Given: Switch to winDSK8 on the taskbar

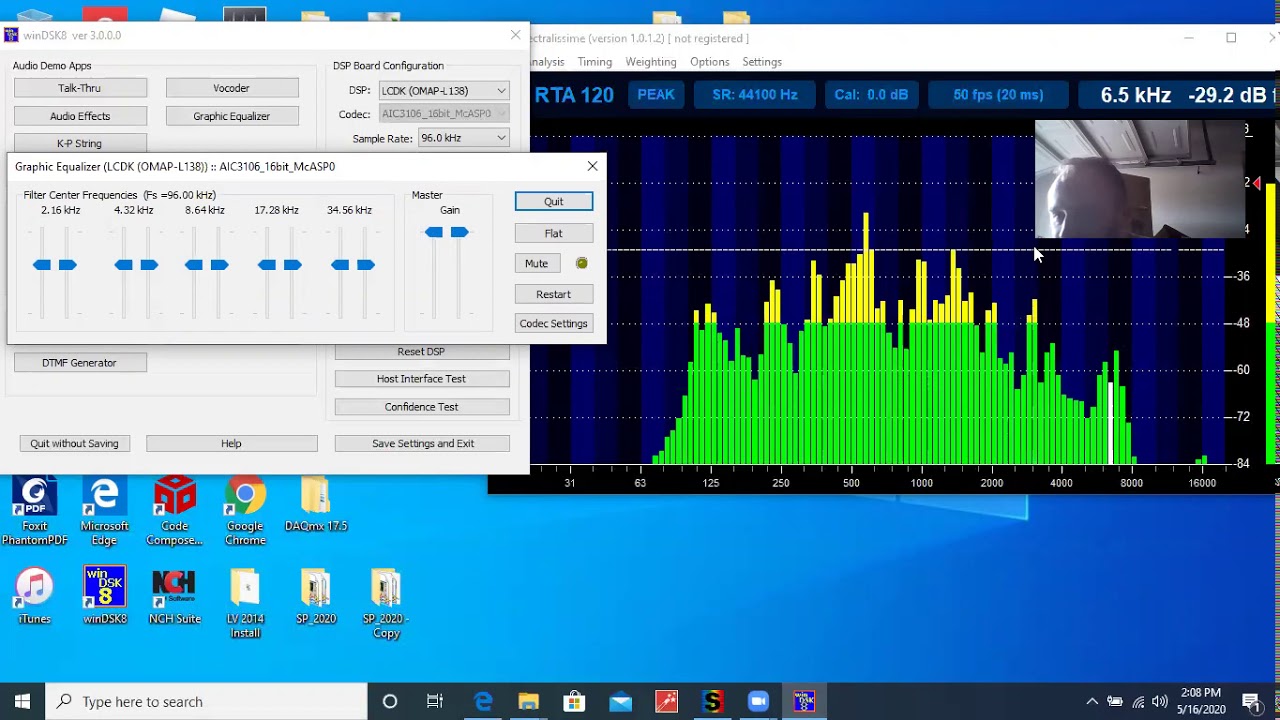Looking at the screenshot, I should 804,701.
